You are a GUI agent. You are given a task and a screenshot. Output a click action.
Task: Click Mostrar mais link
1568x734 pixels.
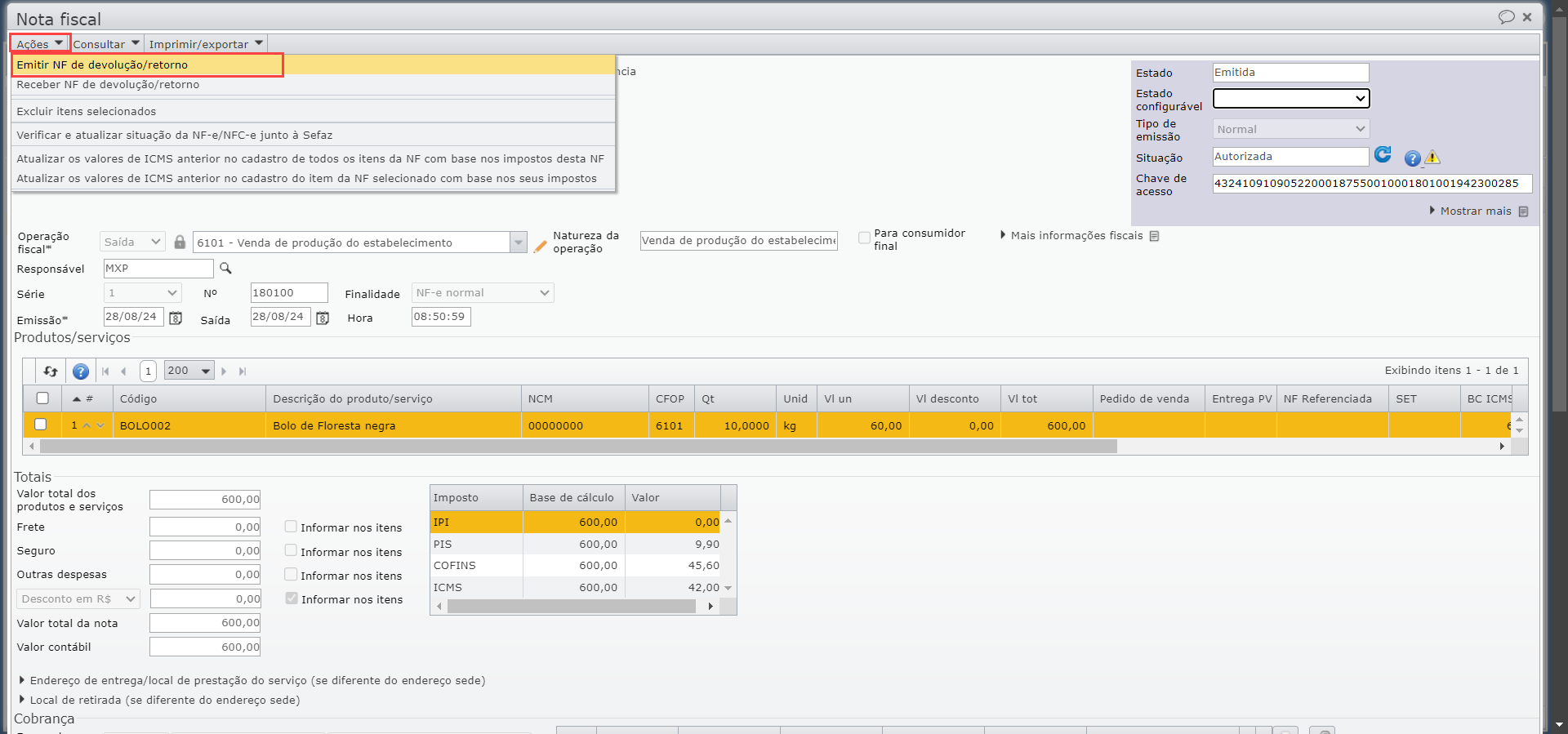[x=1475, y=211]
